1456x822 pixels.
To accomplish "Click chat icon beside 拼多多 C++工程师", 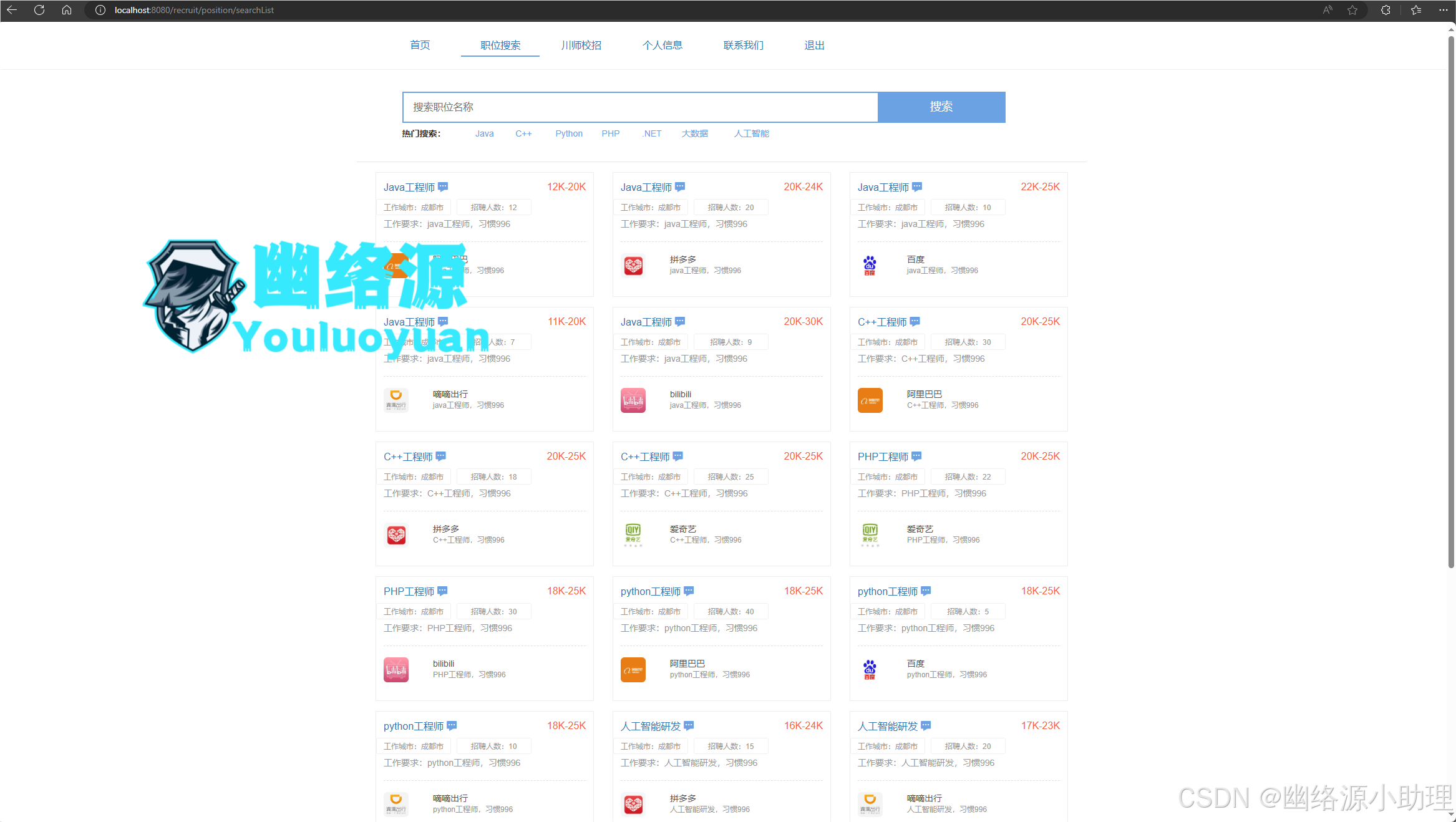I will (441, 456).
